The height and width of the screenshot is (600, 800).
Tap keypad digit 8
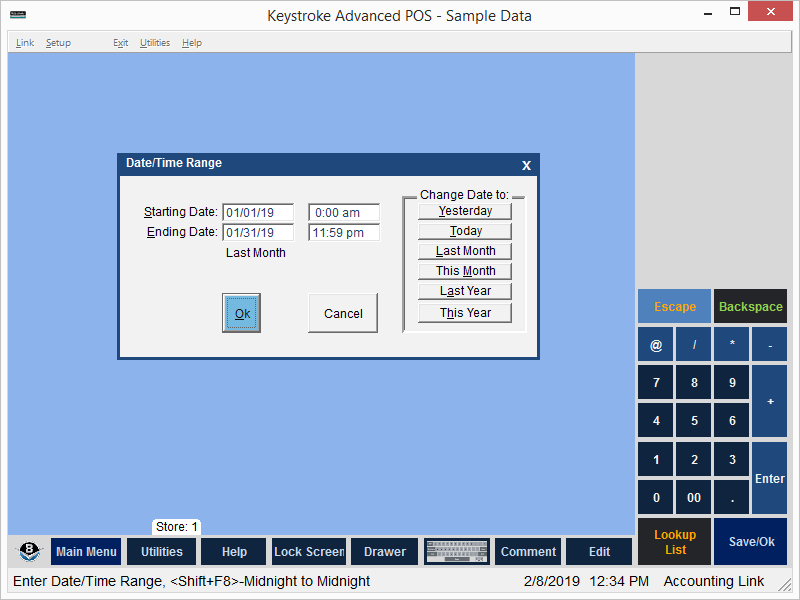[x=693, y=382]
